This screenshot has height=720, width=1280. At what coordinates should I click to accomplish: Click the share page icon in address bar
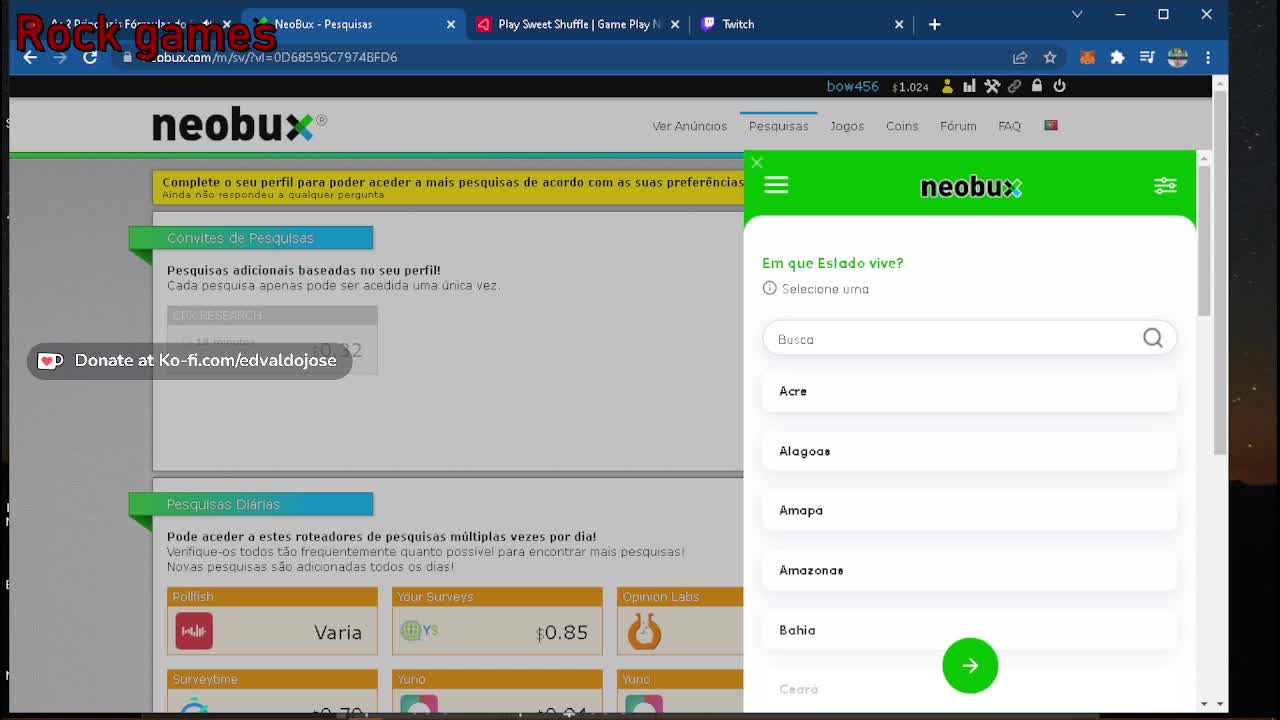click(x=1020, y=58)
